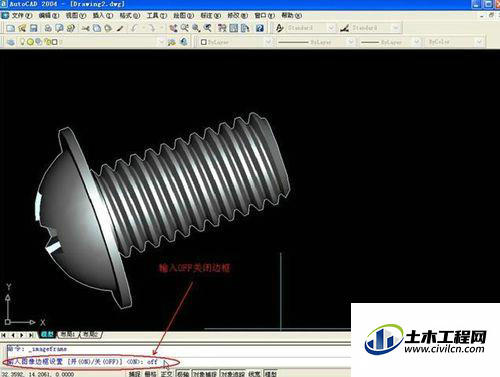Click the Match Properties brush icon
This screenshot has width=500, height=377.
[120, 28]
